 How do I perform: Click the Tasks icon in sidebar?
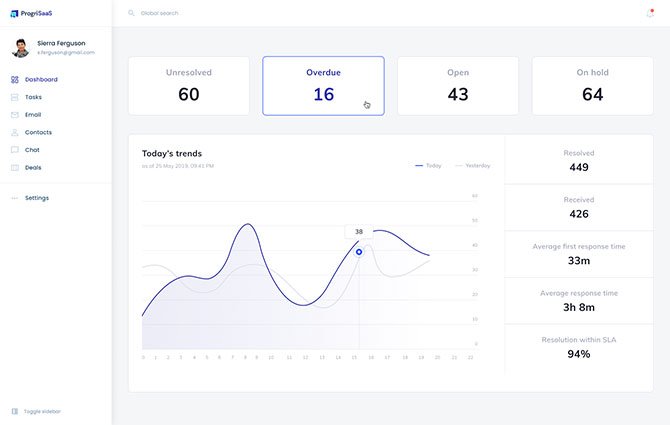14,97
